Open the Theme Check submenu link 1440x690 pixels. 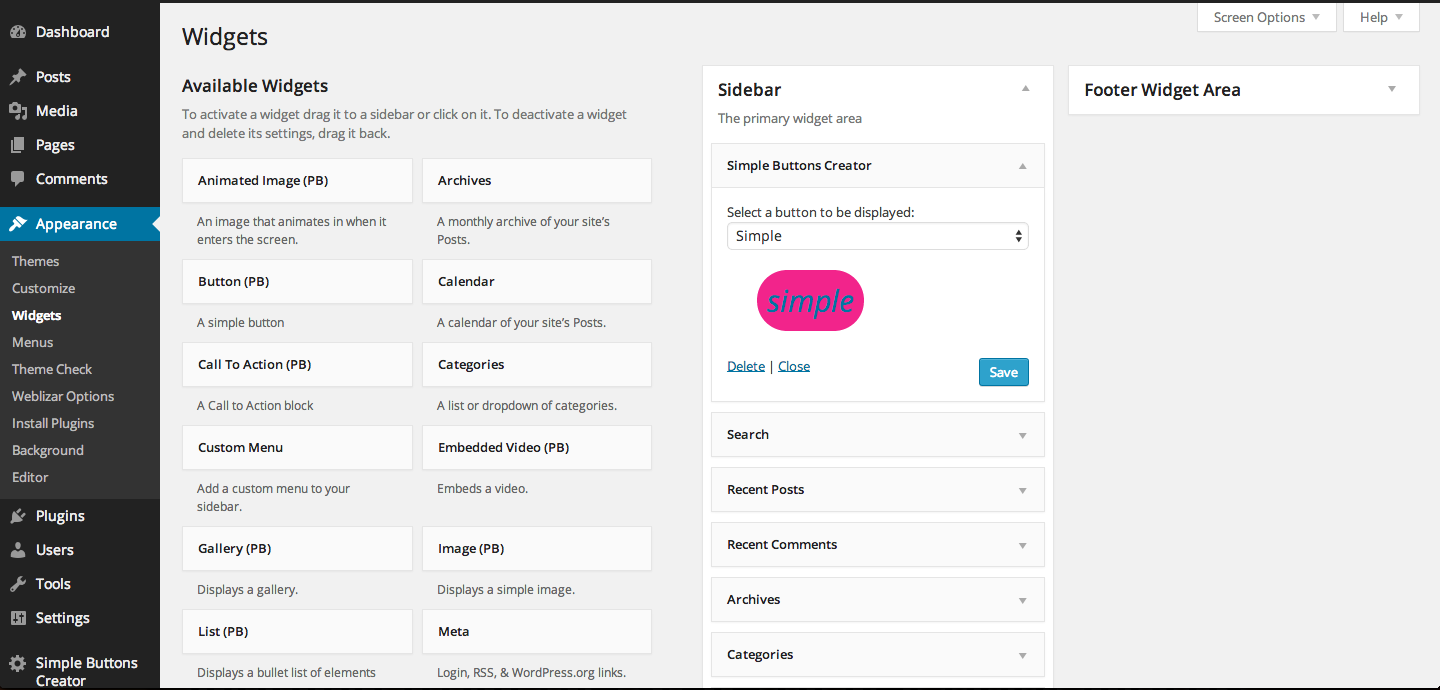pos(52,369)
